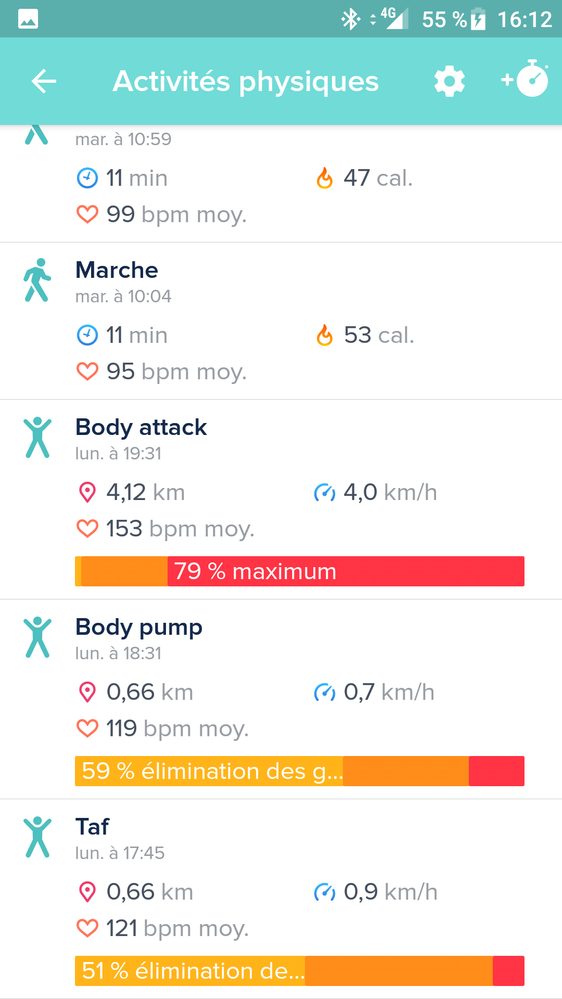The image size is (562, 999).
Task: Tap the walking figure icon beside Marche
Action: click(x=37, y=280)
